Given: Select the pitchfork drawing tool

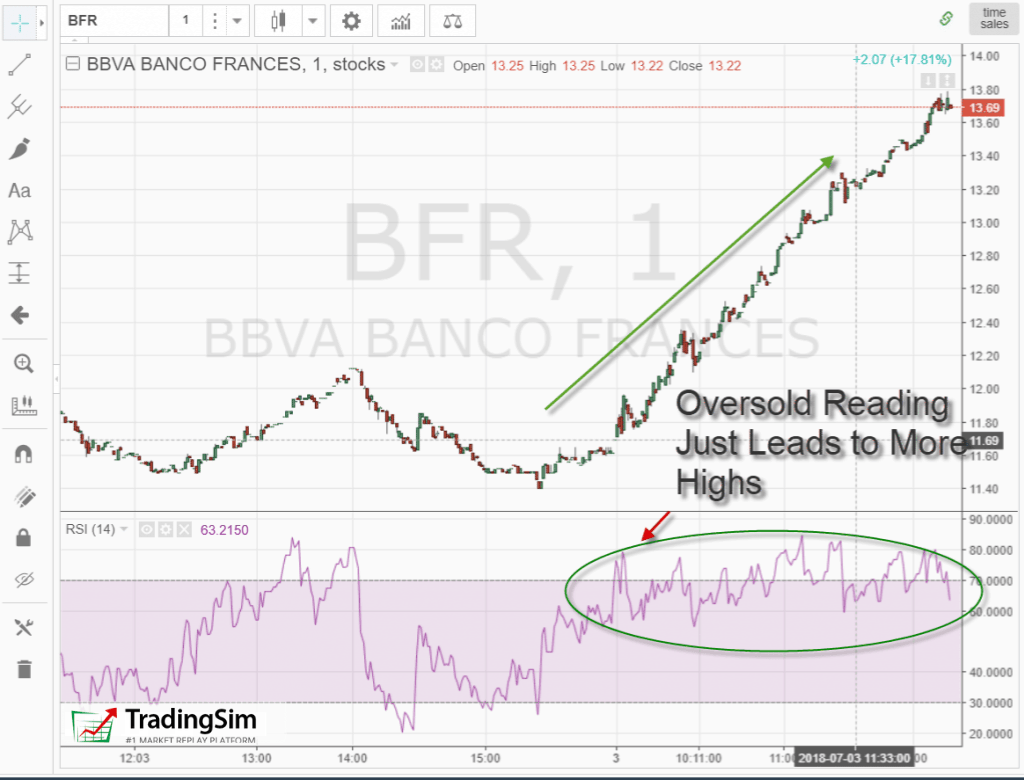Looking at the screenshot, I should coord(20,106).
